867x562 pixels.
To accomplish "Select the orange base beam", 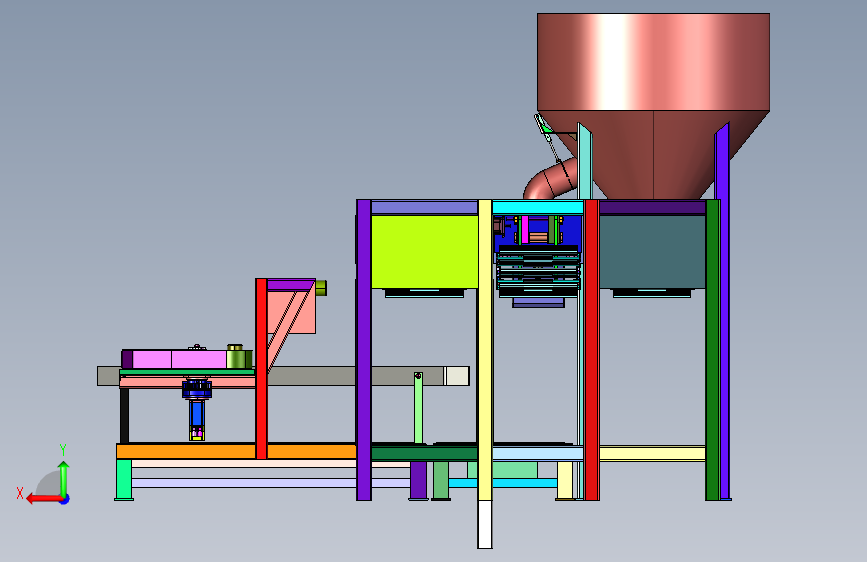I will pyautogui.click(x=236, y=451).
